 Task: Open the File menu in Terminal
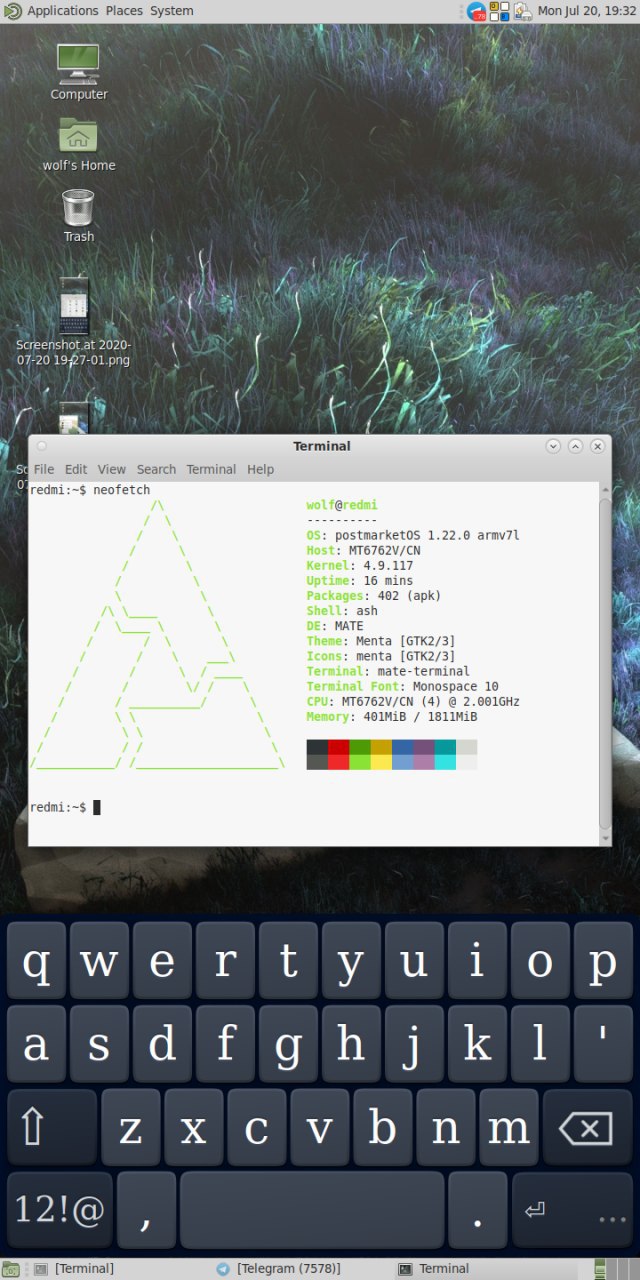coord(44,469)
